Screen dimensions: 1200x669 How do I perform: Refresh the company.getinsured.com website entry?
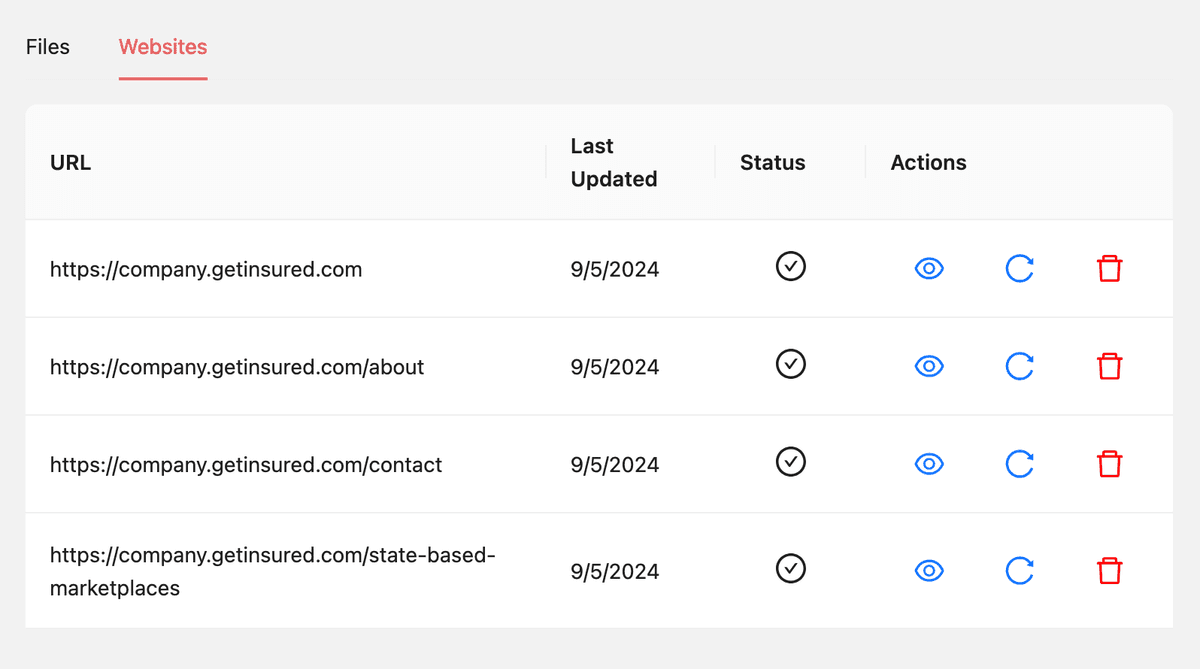click(x=1019, y=268)
